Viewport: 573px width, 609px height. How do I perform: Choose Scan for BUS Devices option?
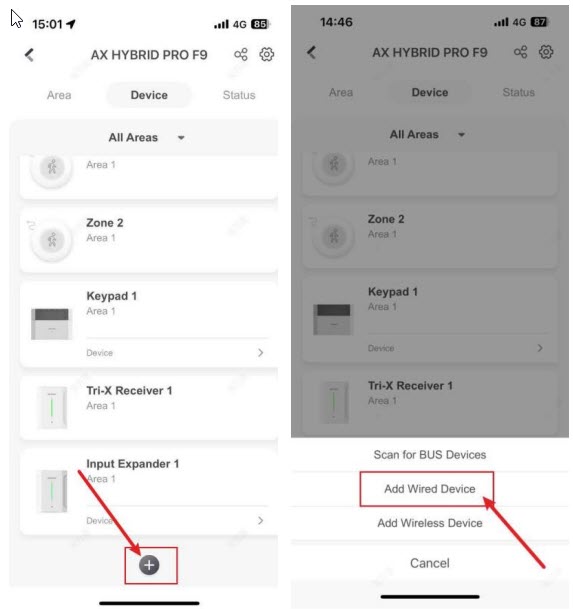[430, 455]
